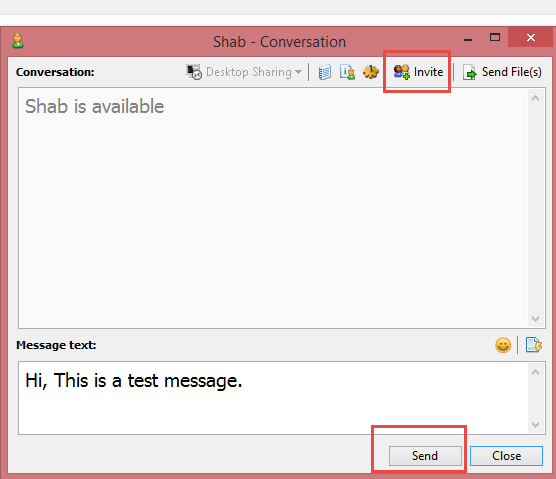Open the smiley emoticon picker

pyautogui.click(x=503, y=345)
